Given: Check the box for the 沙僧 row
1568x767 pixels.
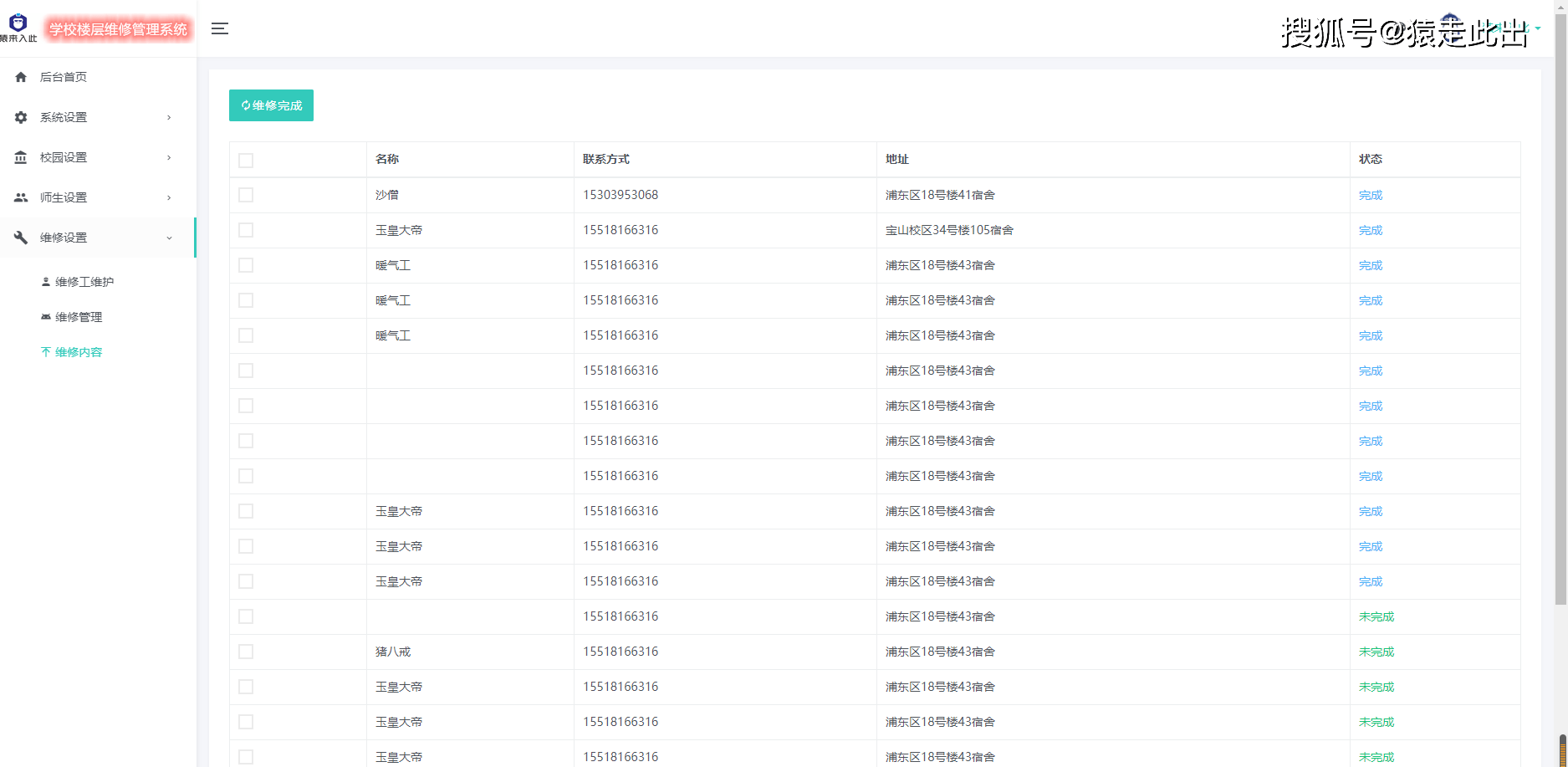Looking at the screenshot, I should [x=246, y=195].
